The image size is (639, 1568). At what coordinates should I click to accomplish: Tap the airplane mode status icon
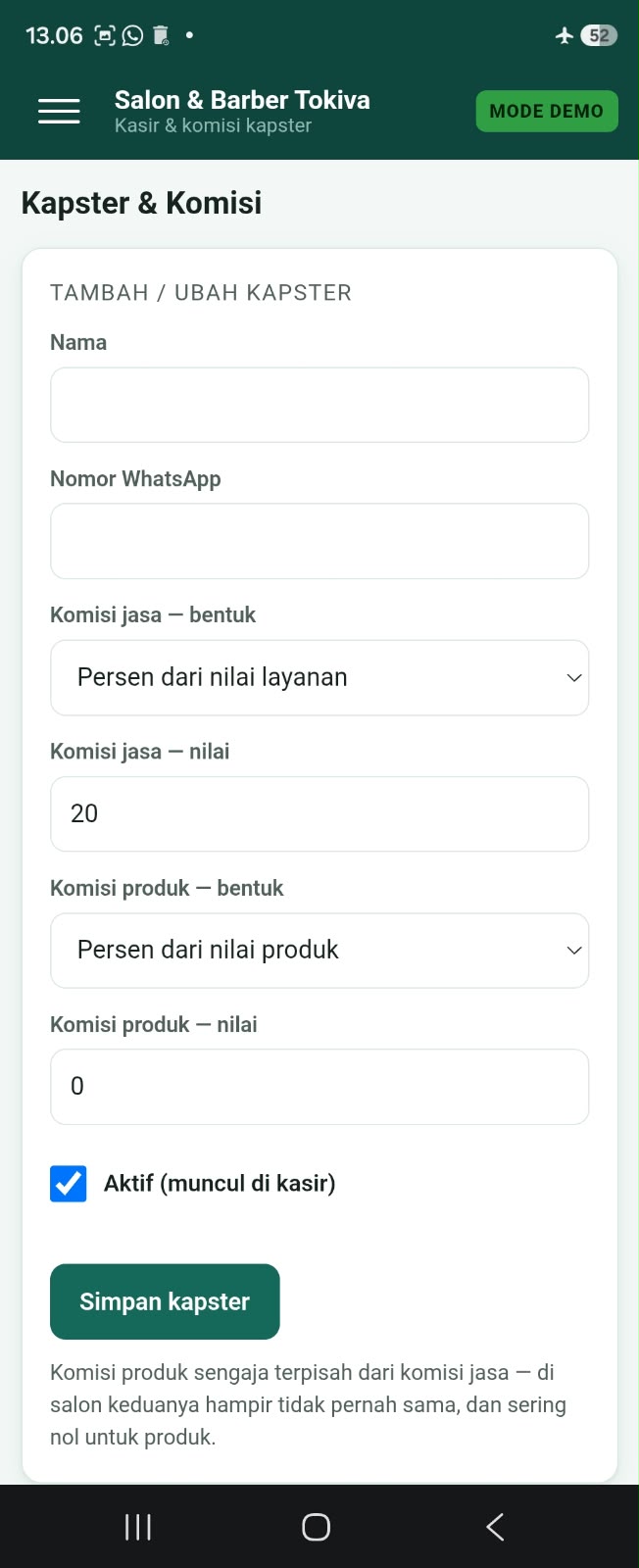click(x=564, y=35)
